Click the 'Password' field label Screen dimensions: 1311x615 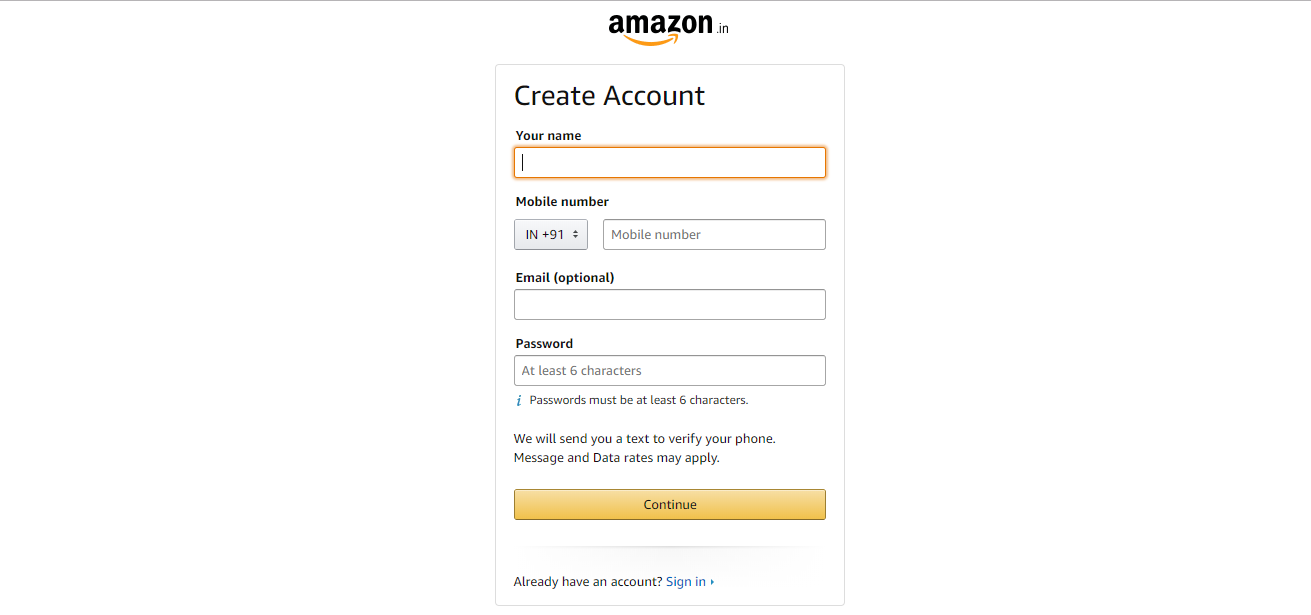(x=544, y=344)
